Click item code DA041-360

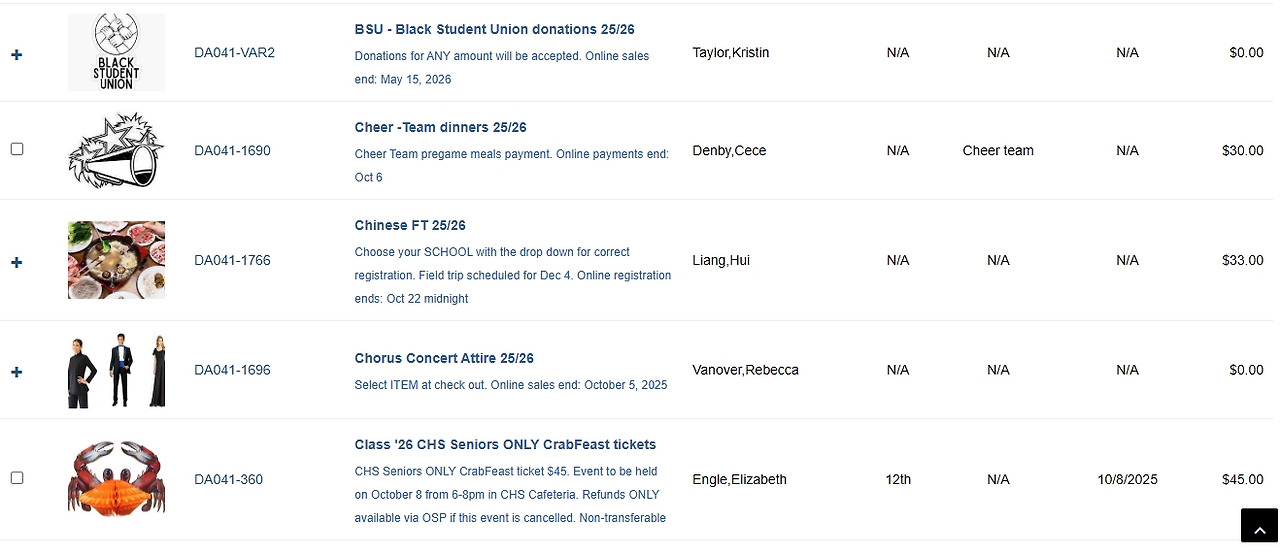228,480
